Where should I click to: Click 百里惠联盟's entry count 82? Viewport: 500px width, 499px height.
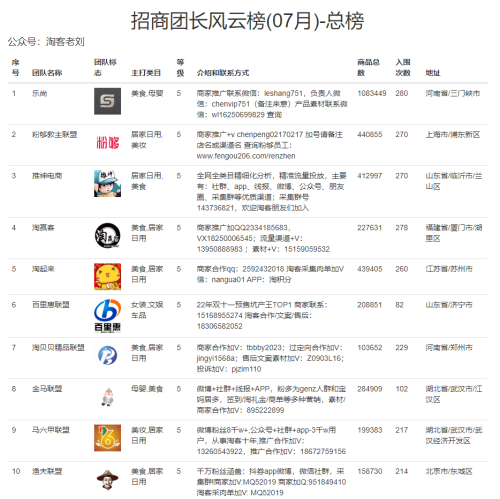click(x=399, y=305)
